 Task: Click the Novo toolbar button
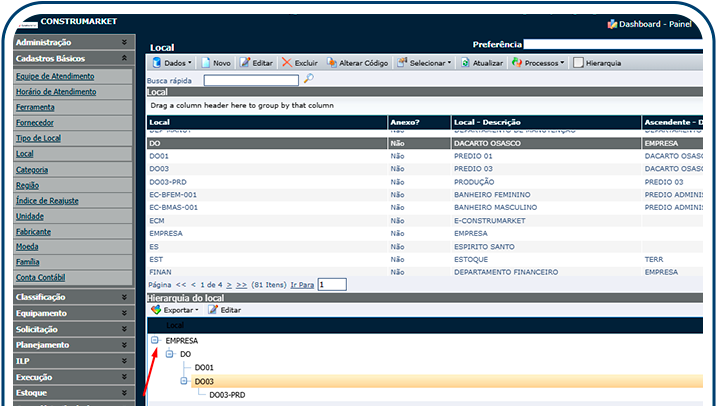pos(215,62)
